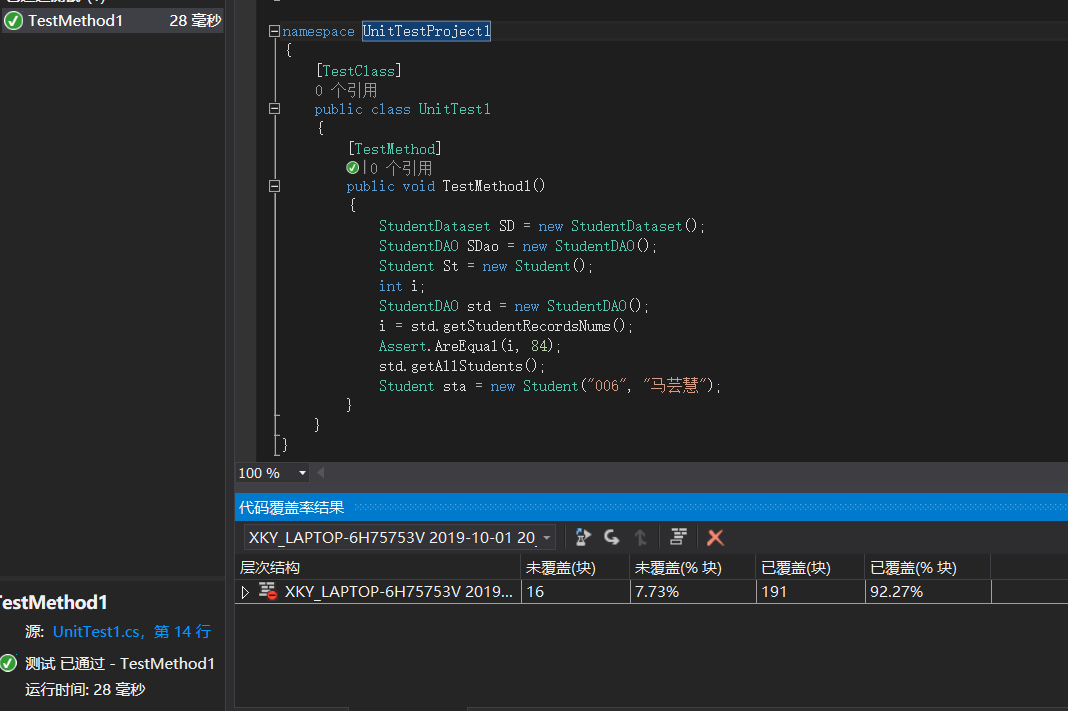
Task: Open source link UnitTest1.cs, 第 14 行
Action: (132, 631)
